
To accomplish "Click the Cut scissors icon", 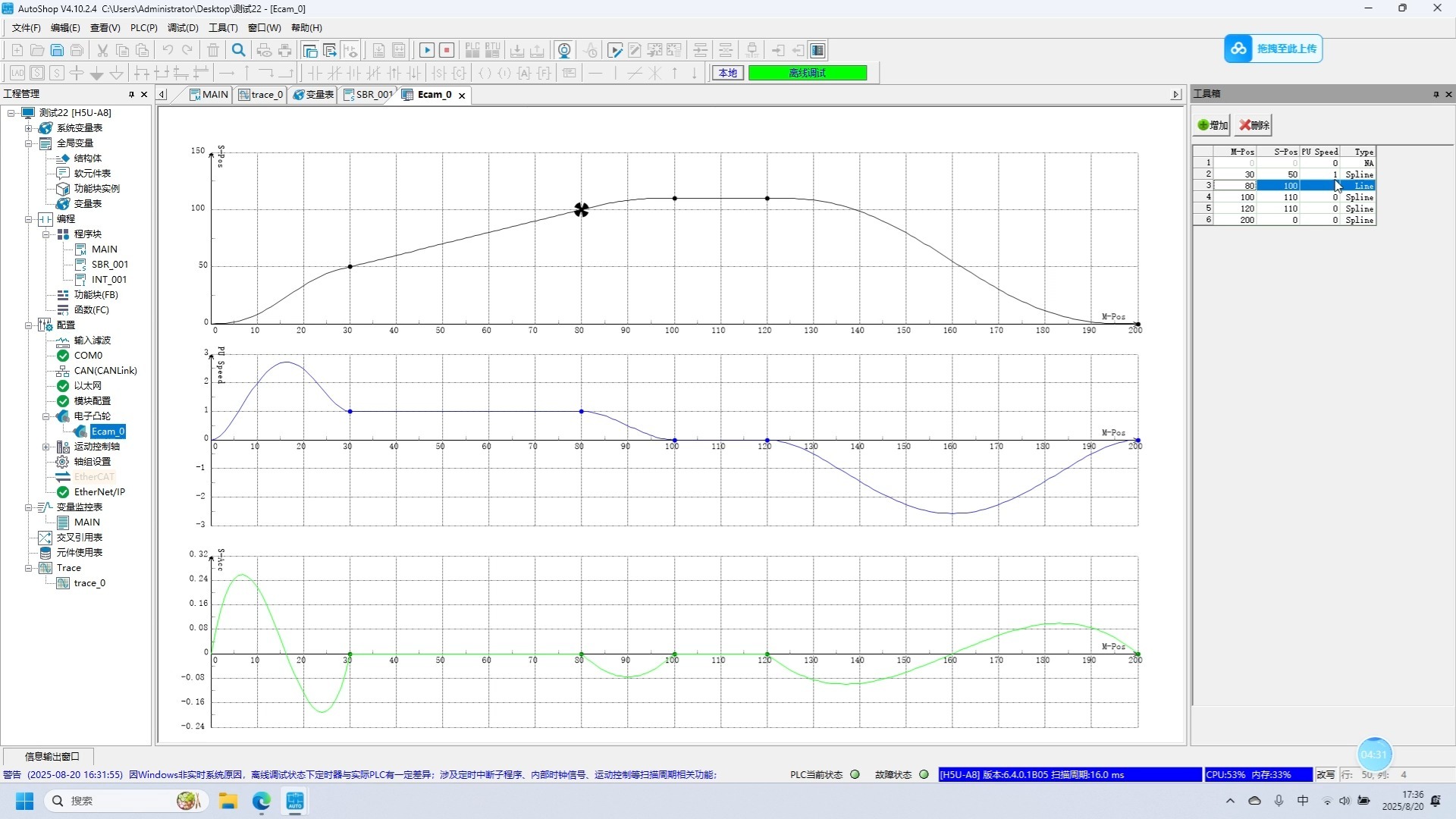I will pos(102,50).
